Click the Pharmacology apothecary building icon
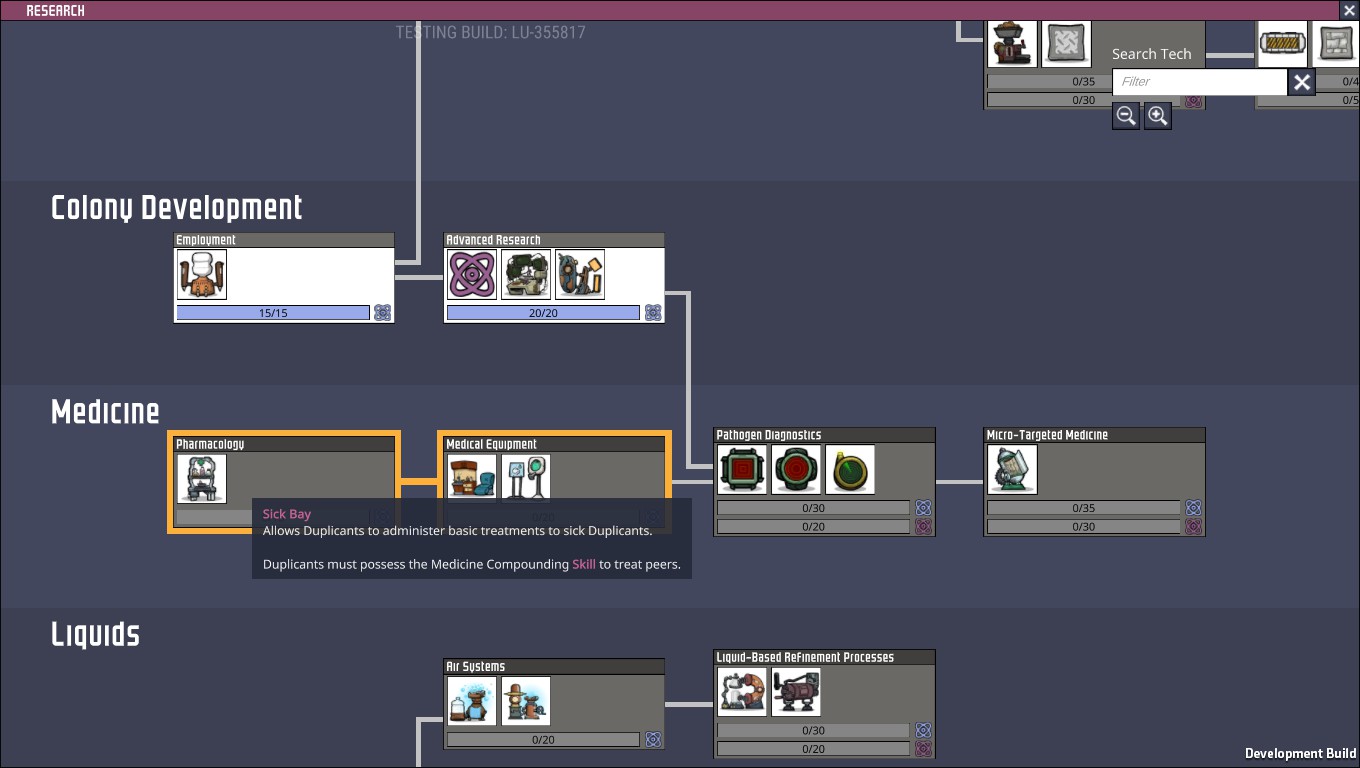 [x=202, y=478]
